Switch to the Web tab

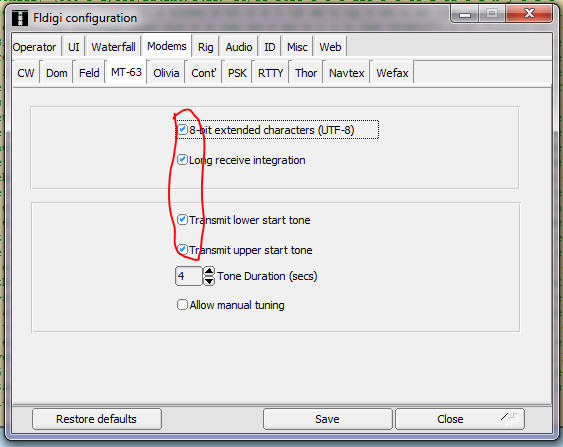(330, 47)
